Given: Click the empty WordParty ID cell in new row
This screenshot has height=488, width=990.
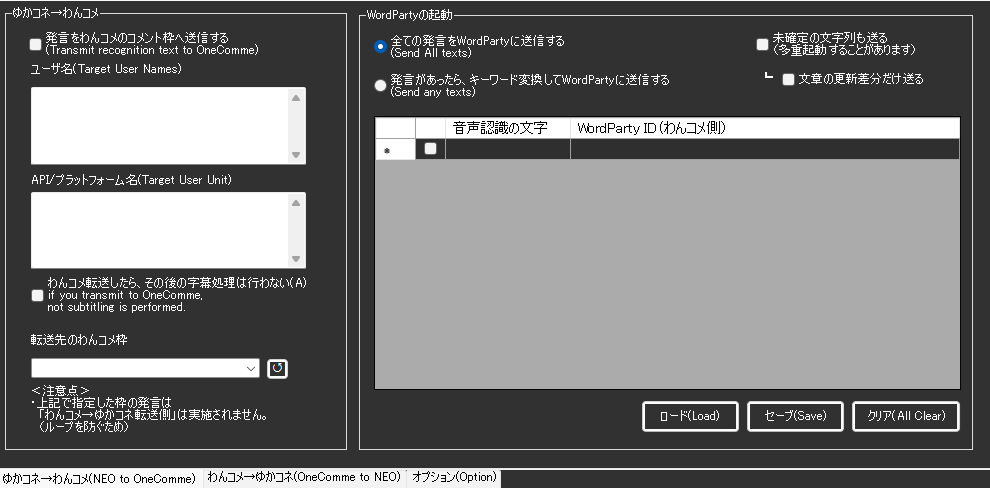Looking at the screenshot, I should 765,149.
